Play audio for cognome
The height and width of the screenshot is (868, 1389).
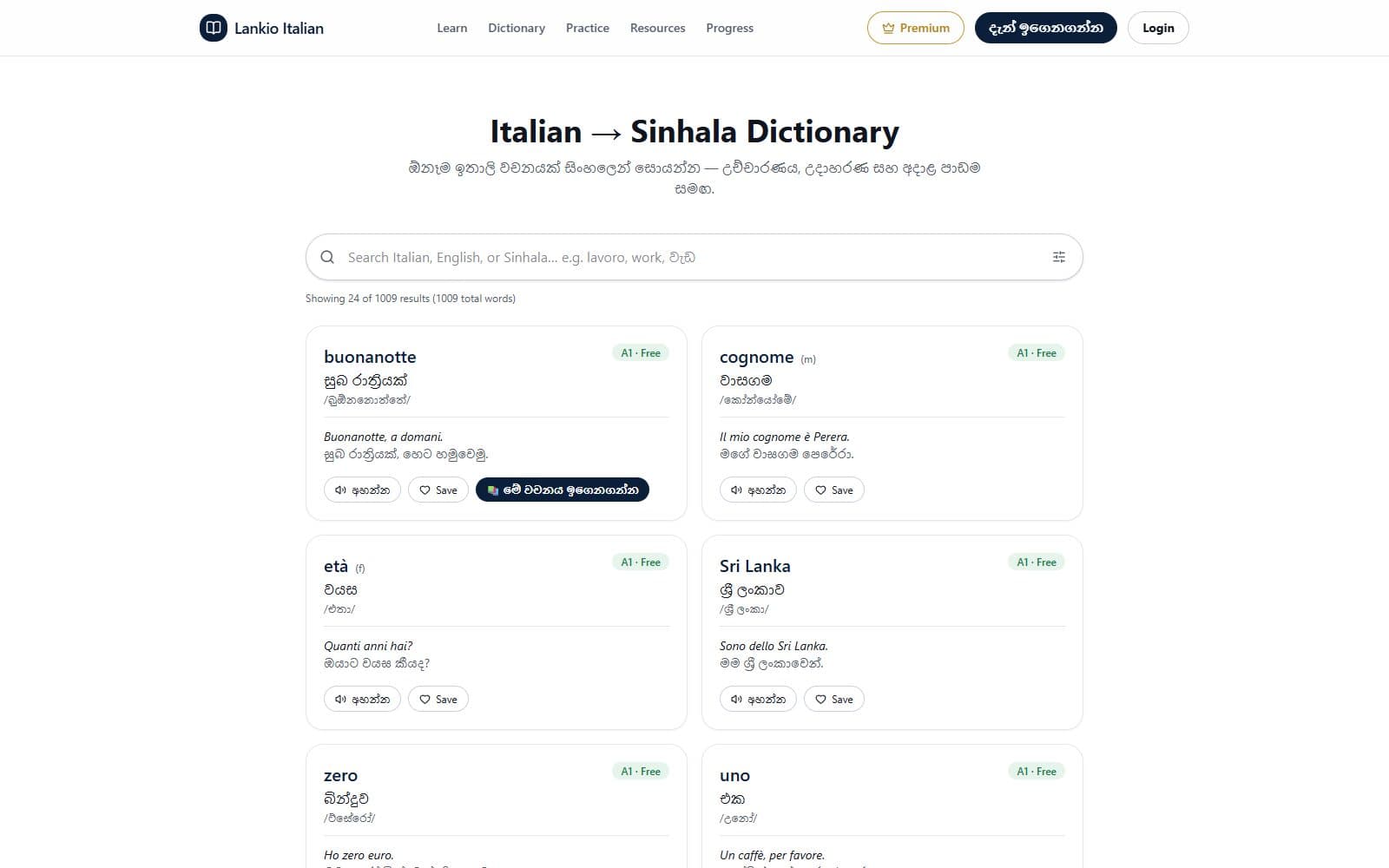pyautogui.click(x=758, y=490)
